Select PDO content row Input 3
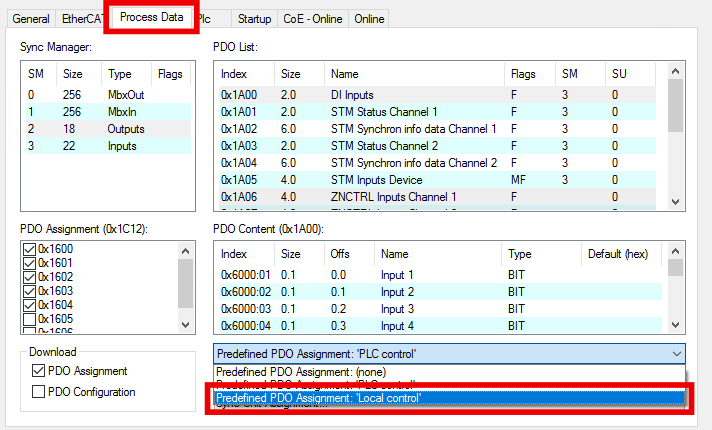 point(440,309)
